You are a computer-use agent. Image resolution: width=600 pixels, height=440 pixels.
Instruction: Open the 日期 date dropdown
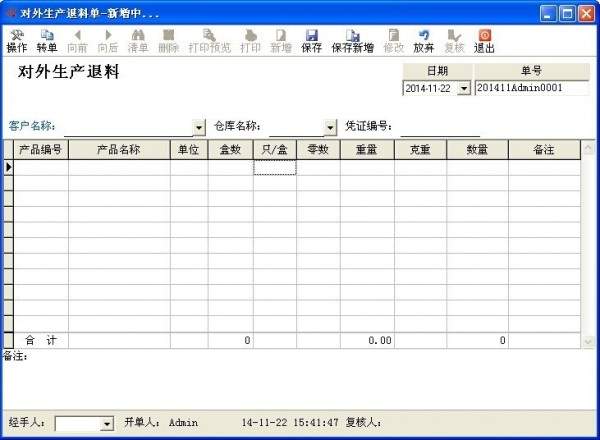[x=462, y=88]
